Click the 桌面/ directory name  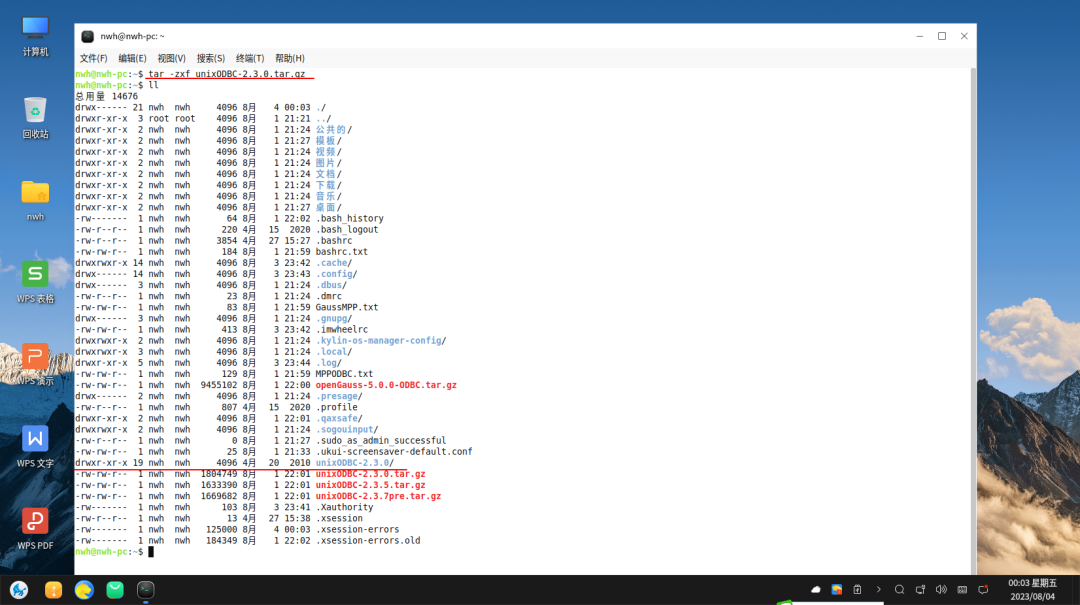click(328, 207)
